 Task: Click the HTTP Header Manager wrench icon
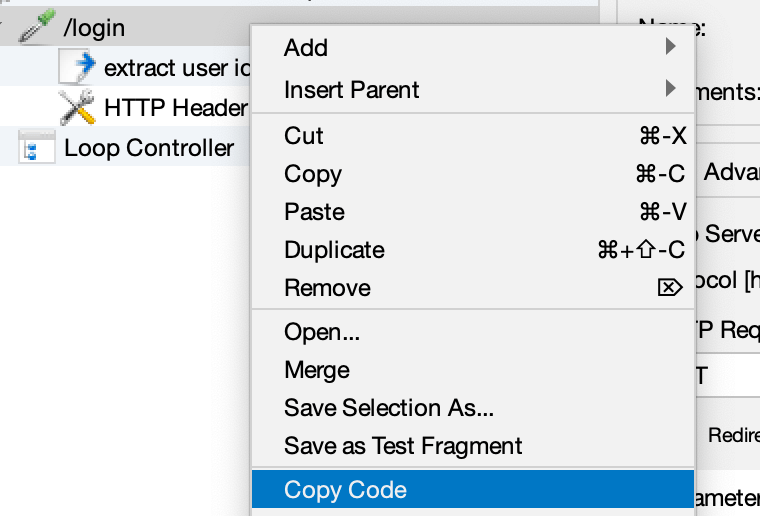(76, 107)
